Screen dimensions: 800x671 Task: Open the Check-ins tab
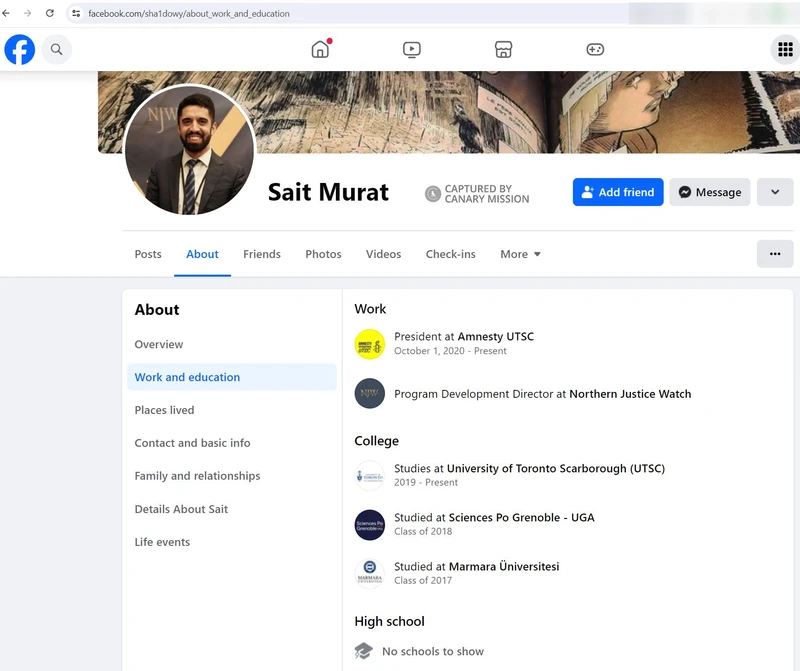pos(451,254)
